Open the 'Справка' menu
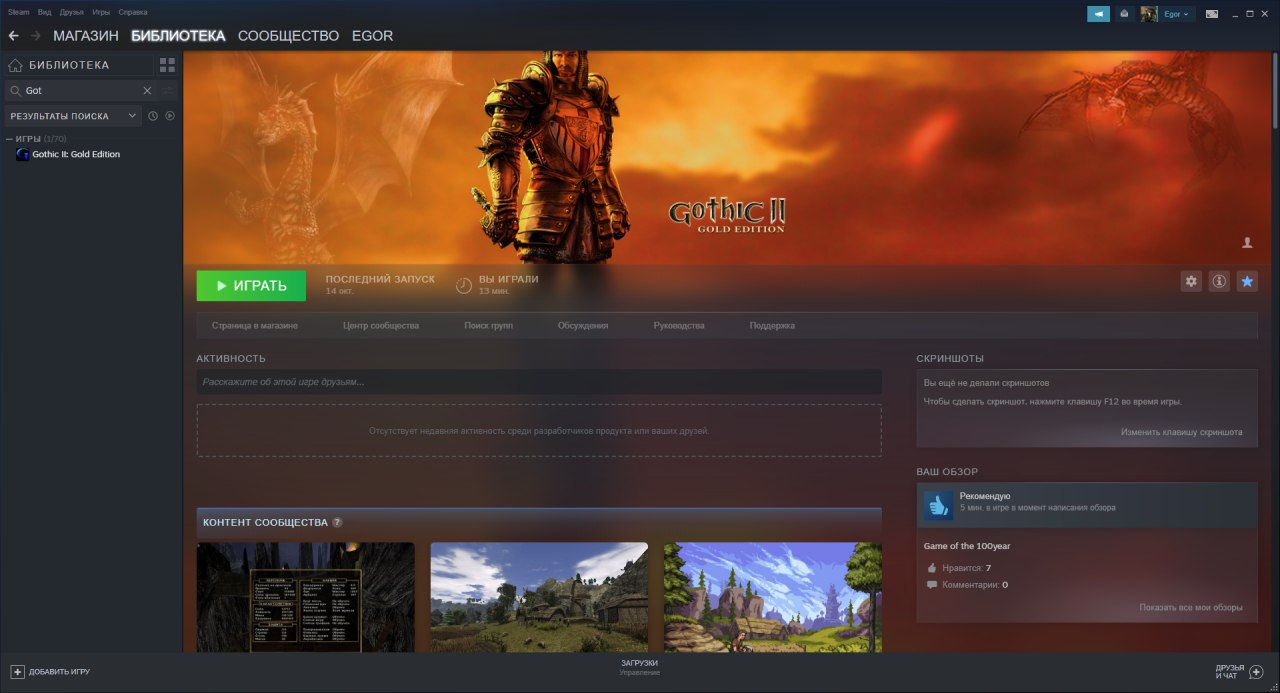This screenshot has width=1280, height=693. point(132,12)
